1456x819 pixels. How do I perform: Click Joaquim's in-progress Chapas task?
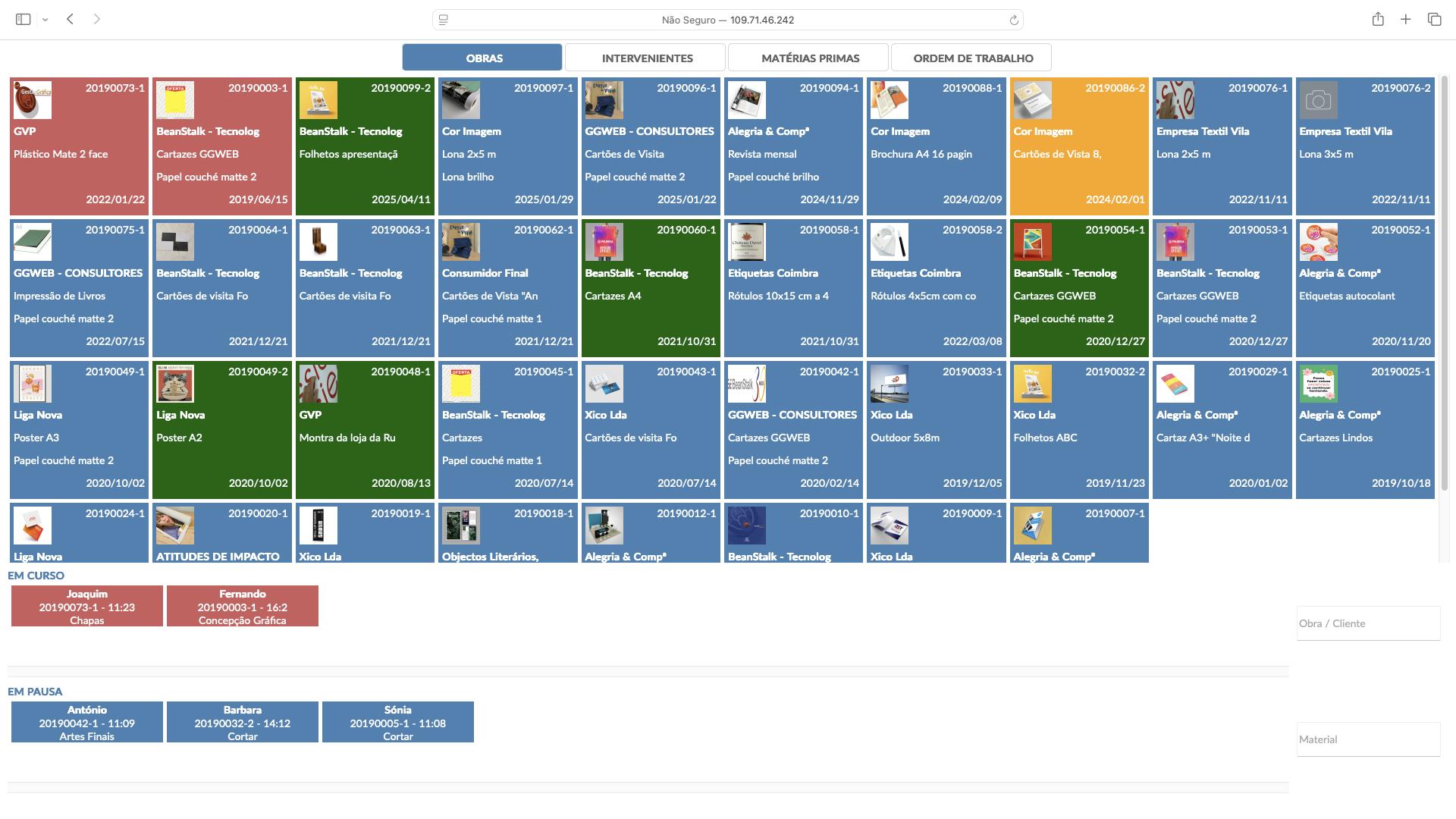pos(87,607)
